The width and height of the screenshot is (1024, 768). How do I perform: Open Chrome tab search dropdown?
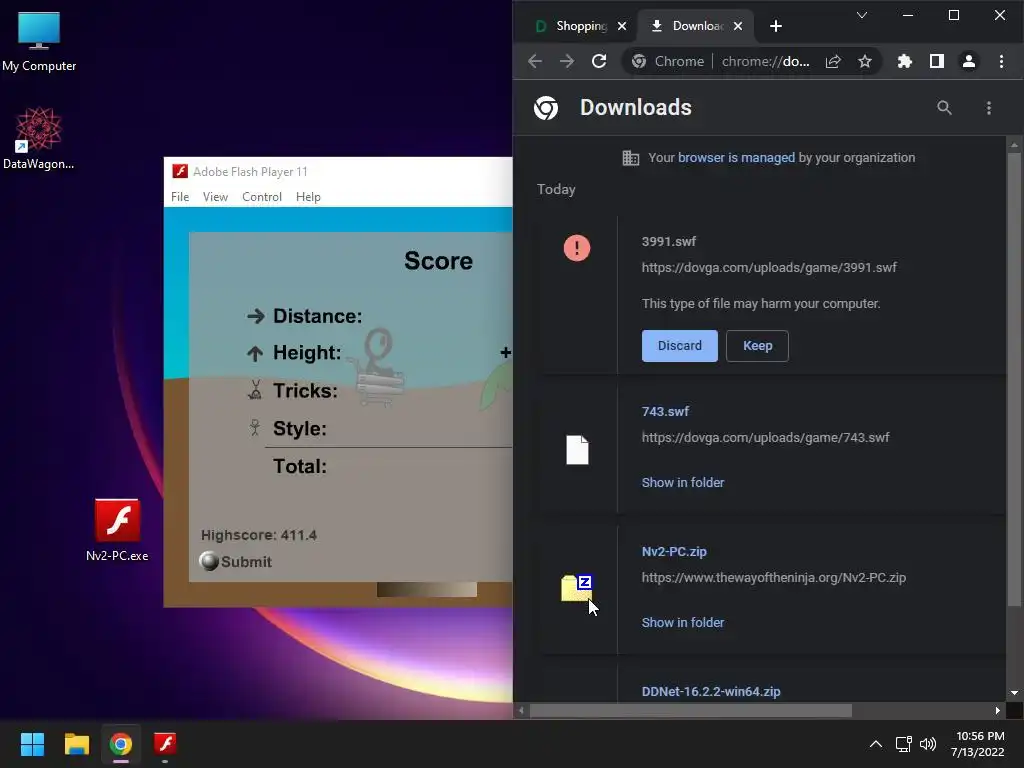pyautogui.click(x=862, y=15)
